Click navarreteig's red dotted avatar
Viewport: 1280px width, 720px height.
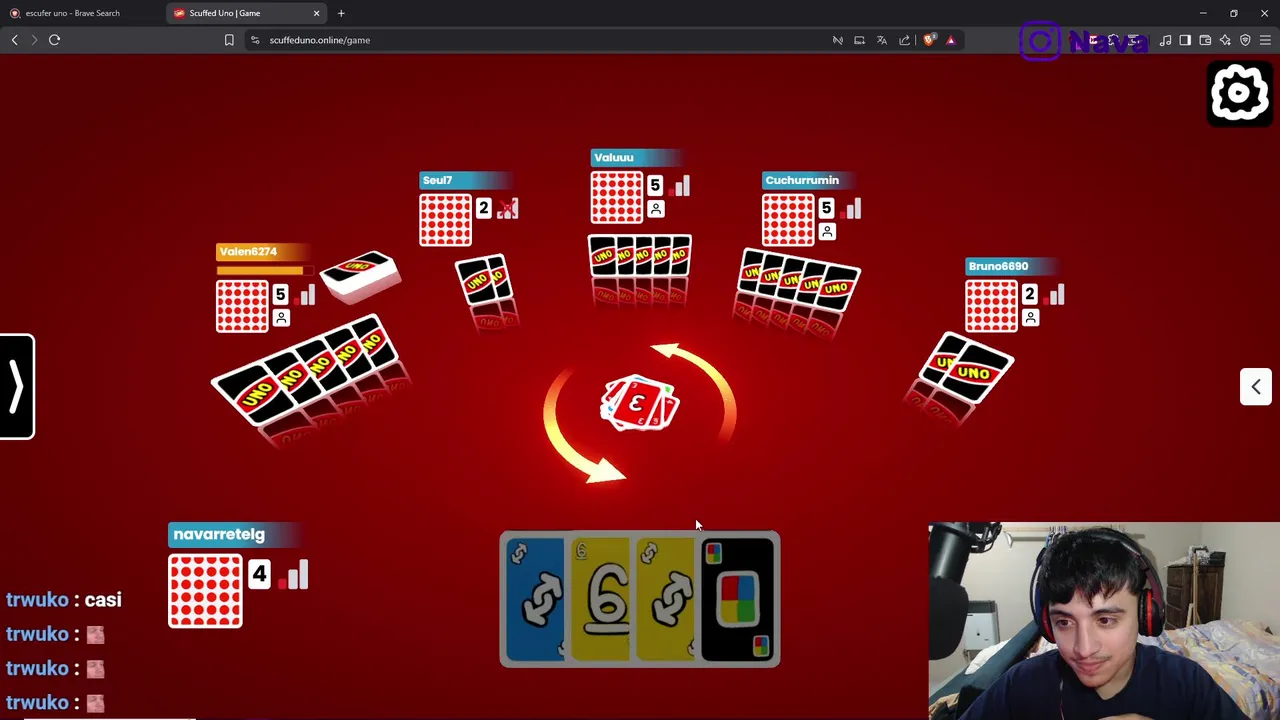205,590
